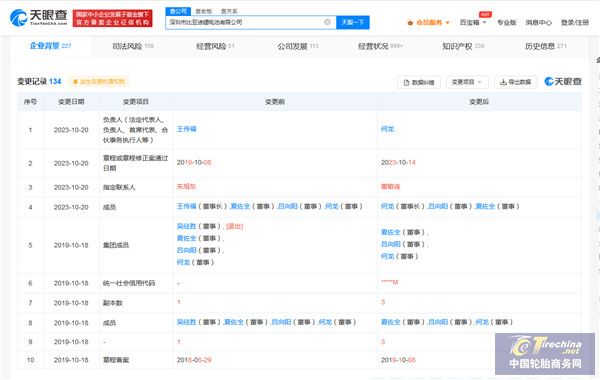This screenshot has width=600, height=380.
Task: Click the 天眼一下 search button
Action: [352, 22]
